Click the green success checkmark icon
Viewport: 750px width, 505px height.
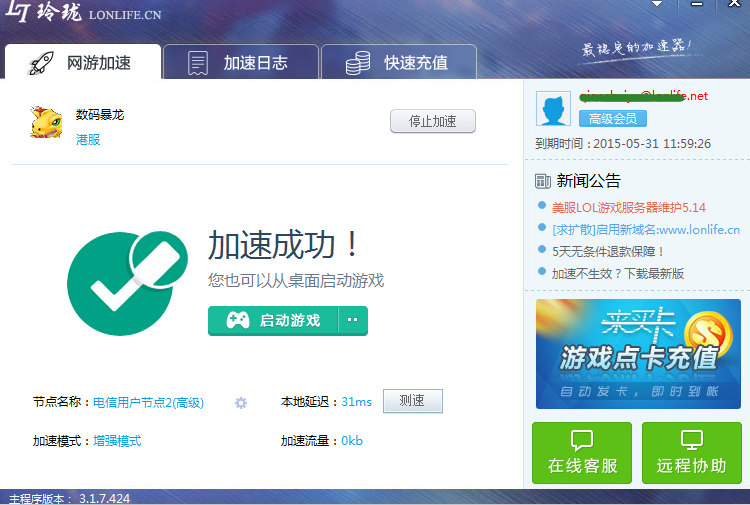coord(127,283)
